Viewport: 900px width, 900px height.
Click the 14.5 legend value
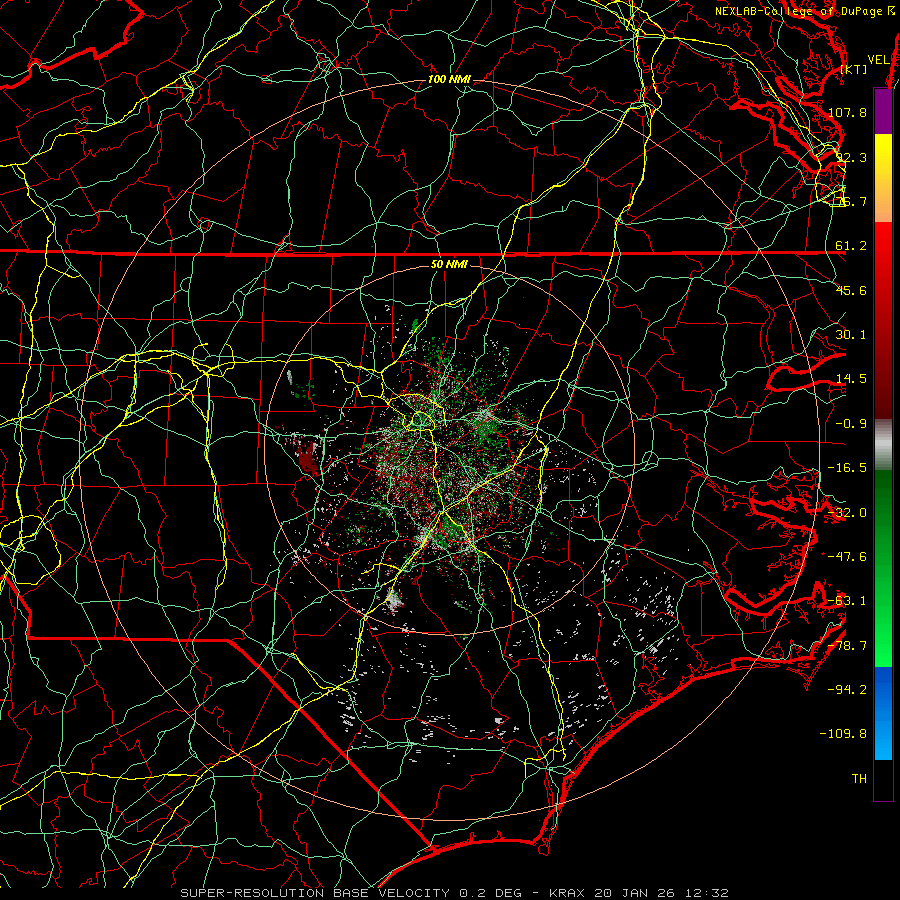(851, 379)
